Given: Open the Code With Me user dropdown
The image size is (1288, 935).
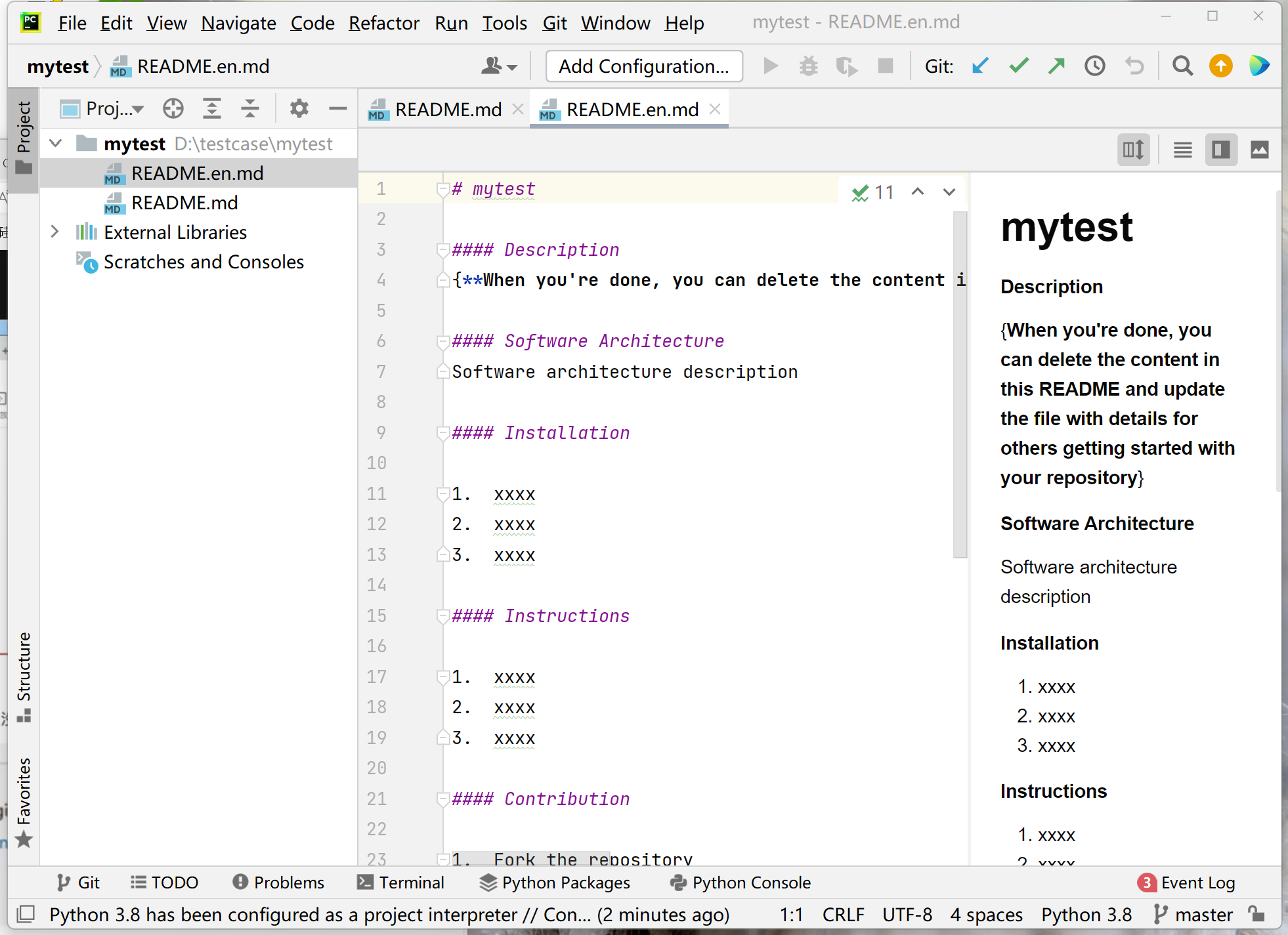Looking at the screenshot, I should (499, 66).
